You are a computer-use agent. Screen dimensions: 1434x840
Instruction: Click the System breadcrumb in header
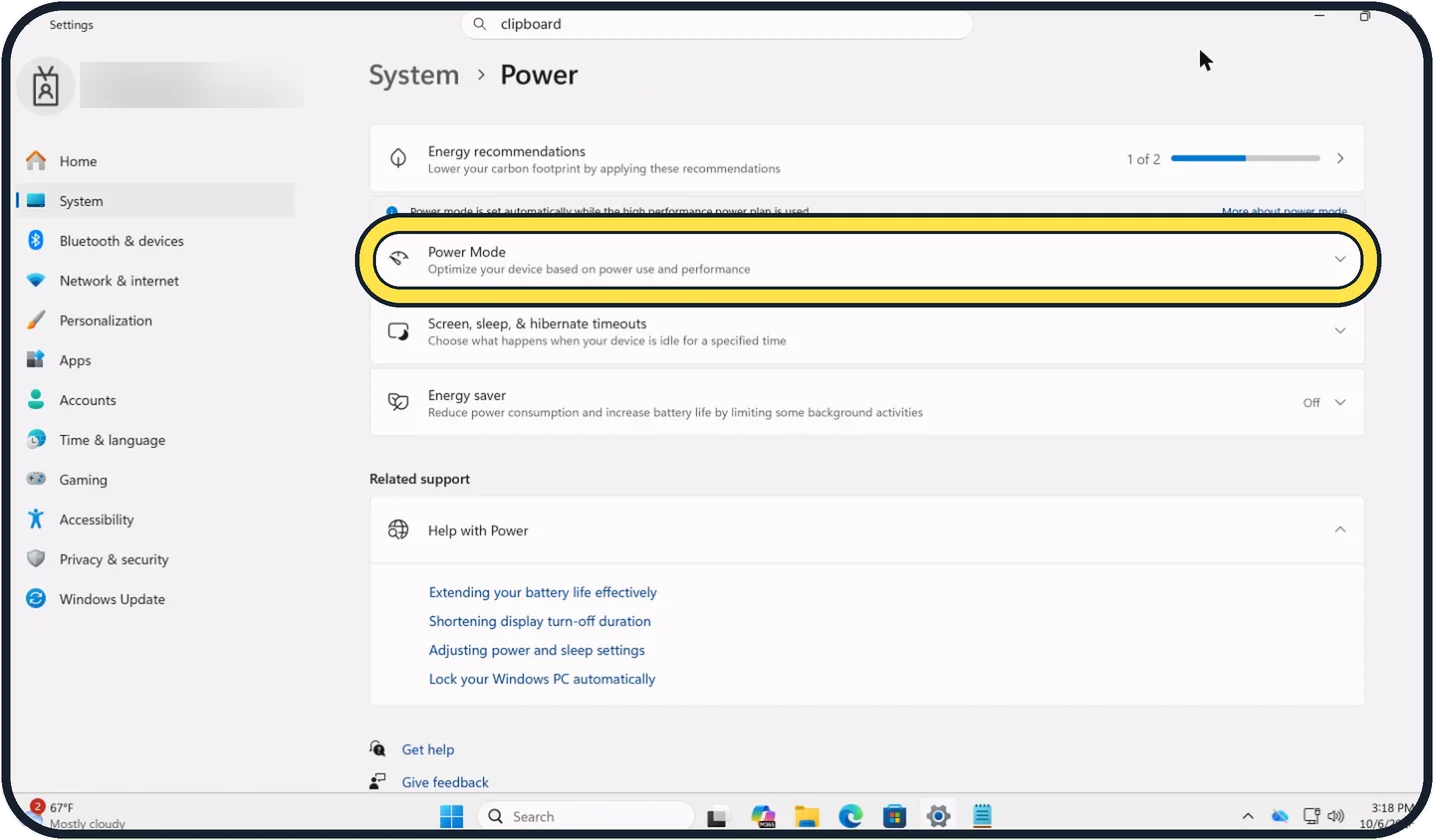[x=414, y=75]
